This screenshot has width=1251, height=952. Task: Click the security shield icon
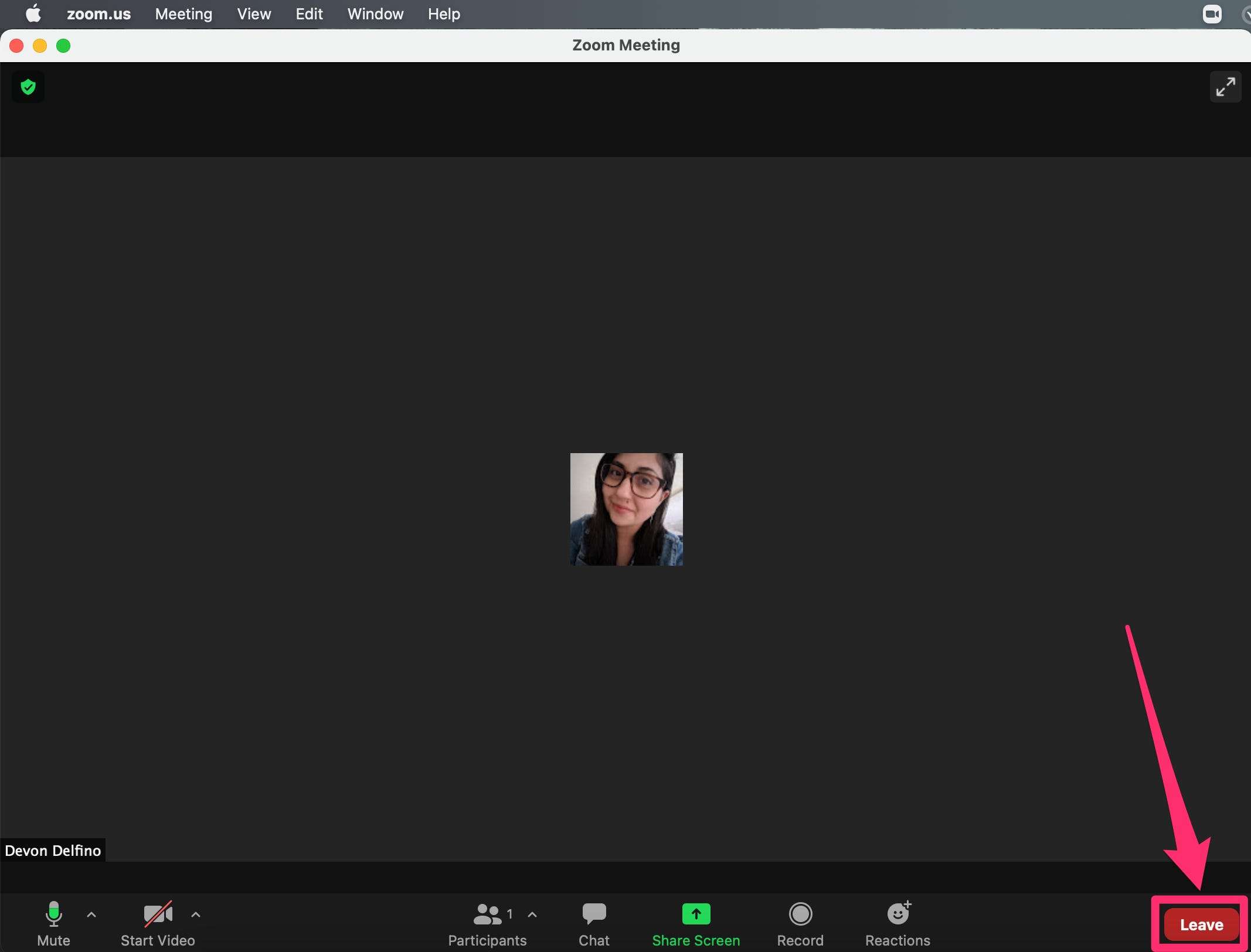(x=28, y=87)
